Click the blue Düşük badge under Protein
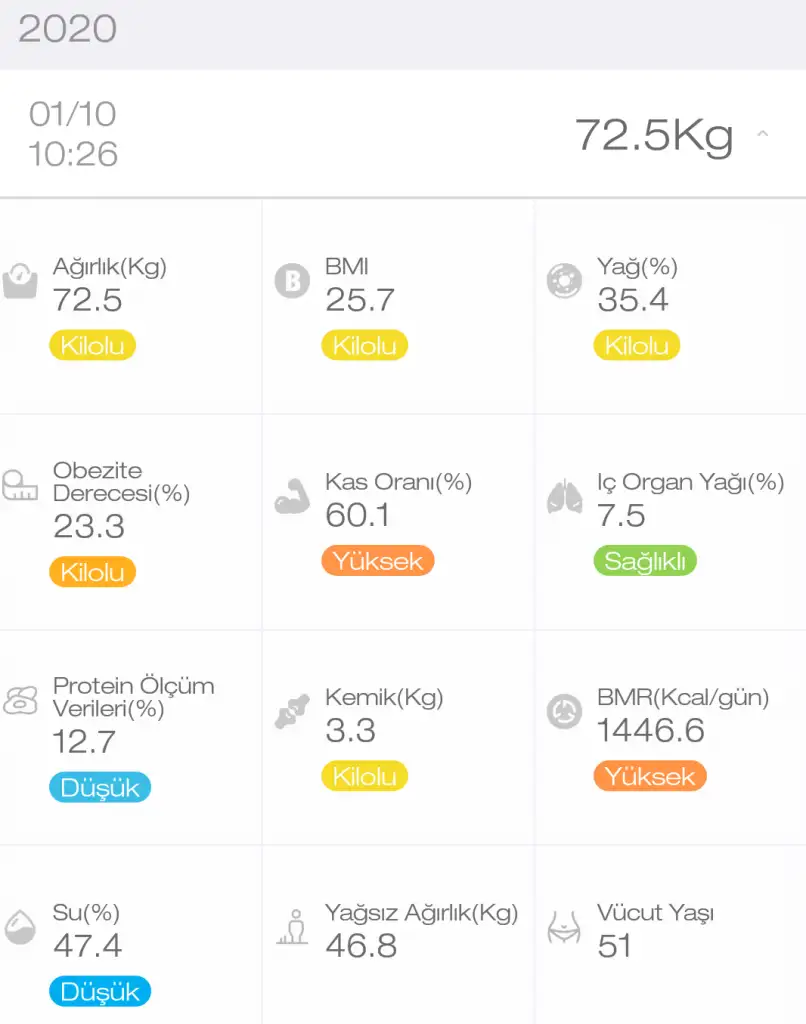 (100, 787)
